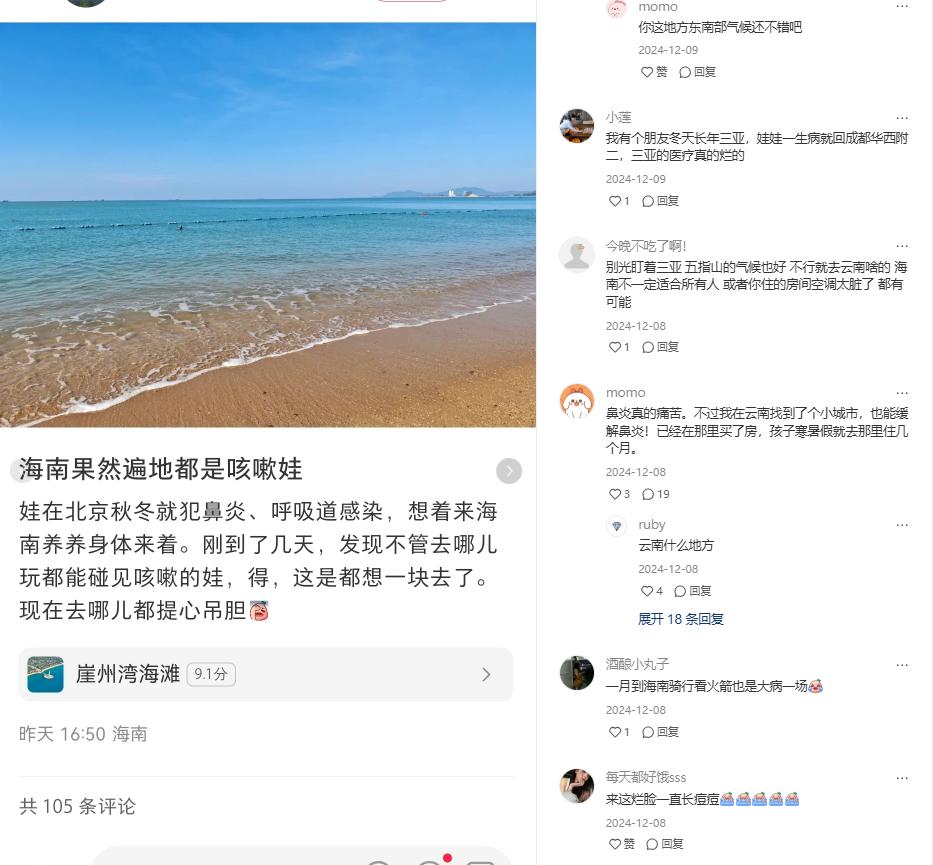This screenshot has height=865, width=933.
Task: Open options menu for ruby's reply
Action: (x=902, y=525)
